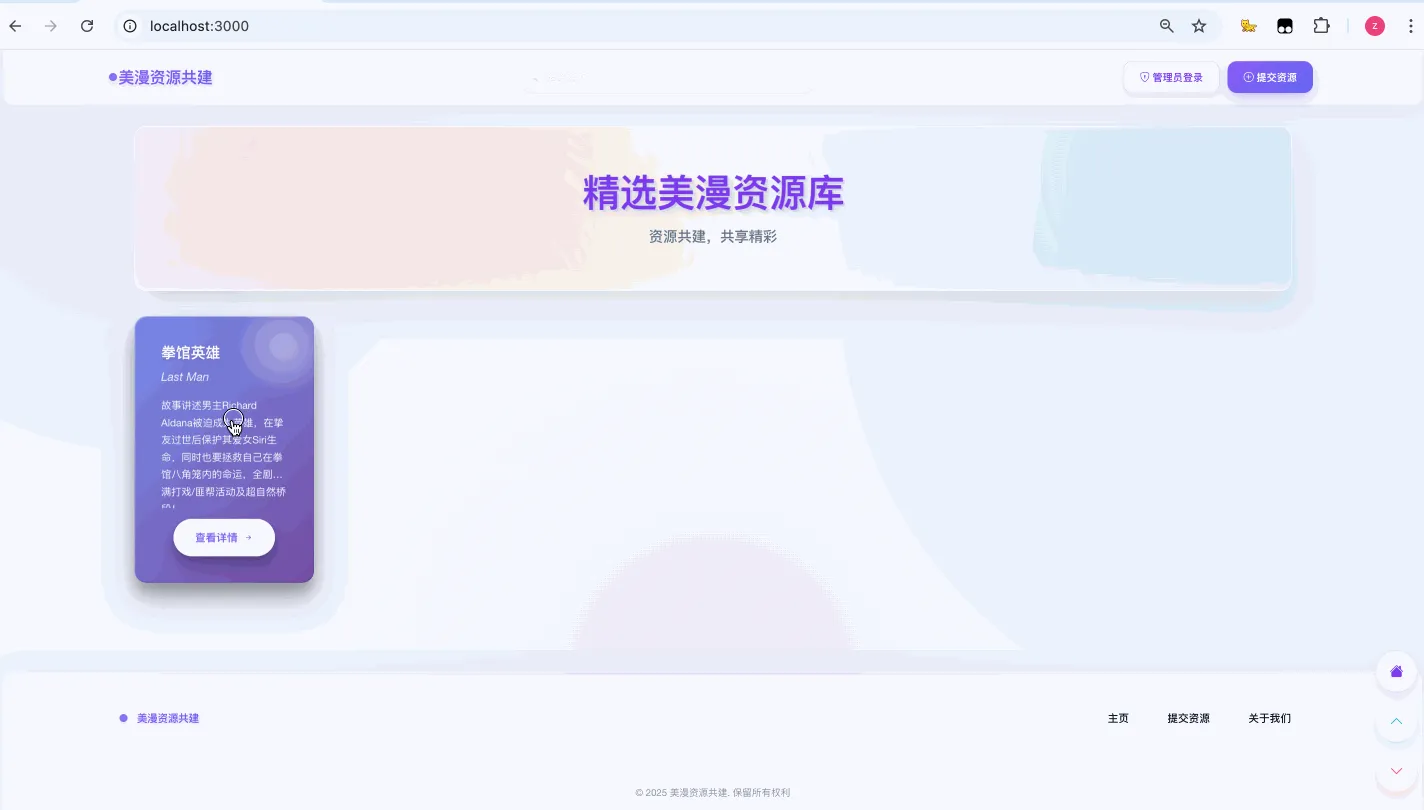Click the Last Man subtitle text
The image size is (1424, 810).
(185, 377)
